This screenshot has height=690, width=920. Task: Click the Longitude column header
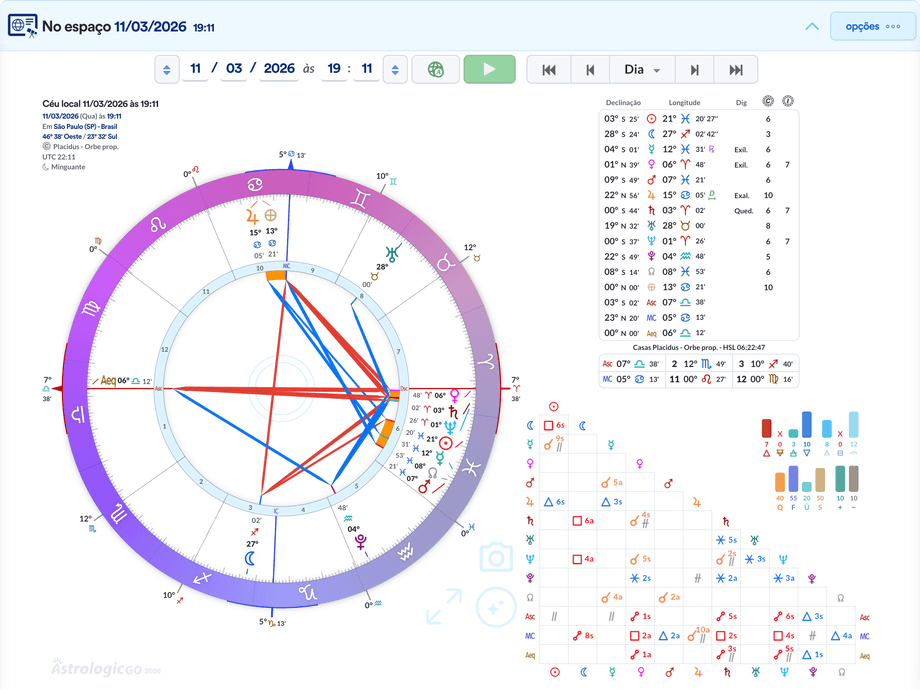[x=684, y=103]
